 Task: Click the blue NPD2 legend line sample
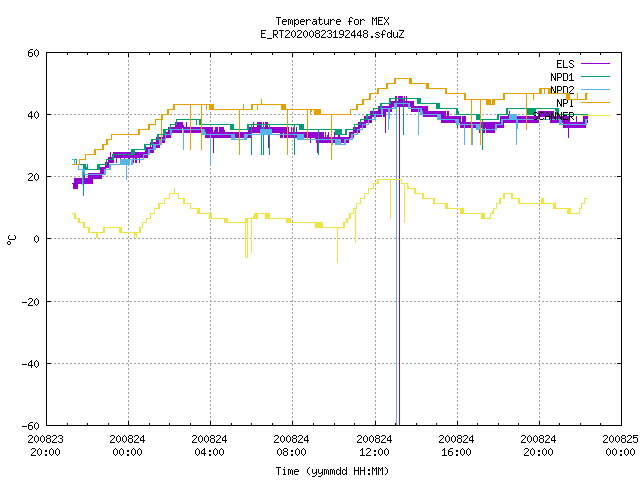(x=595, y=89)
